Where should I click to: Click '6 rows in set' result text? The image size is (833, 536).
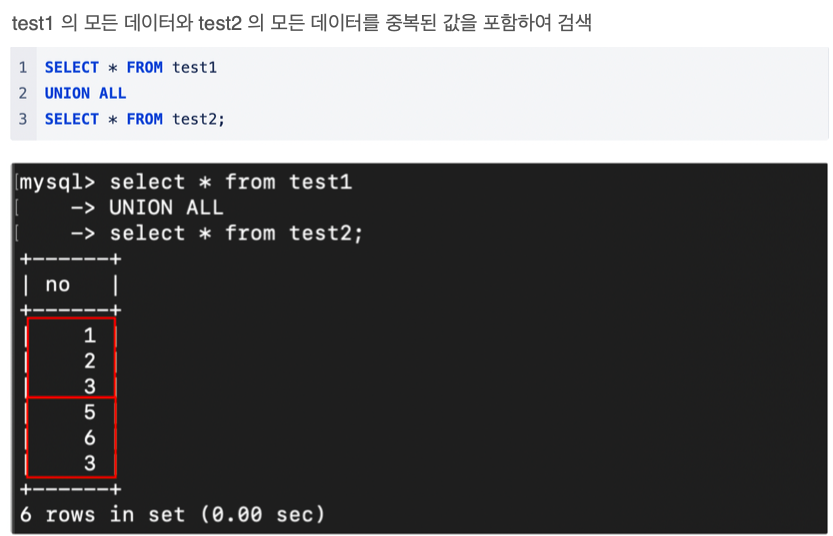pyautogui.click(x=103, y=514)
